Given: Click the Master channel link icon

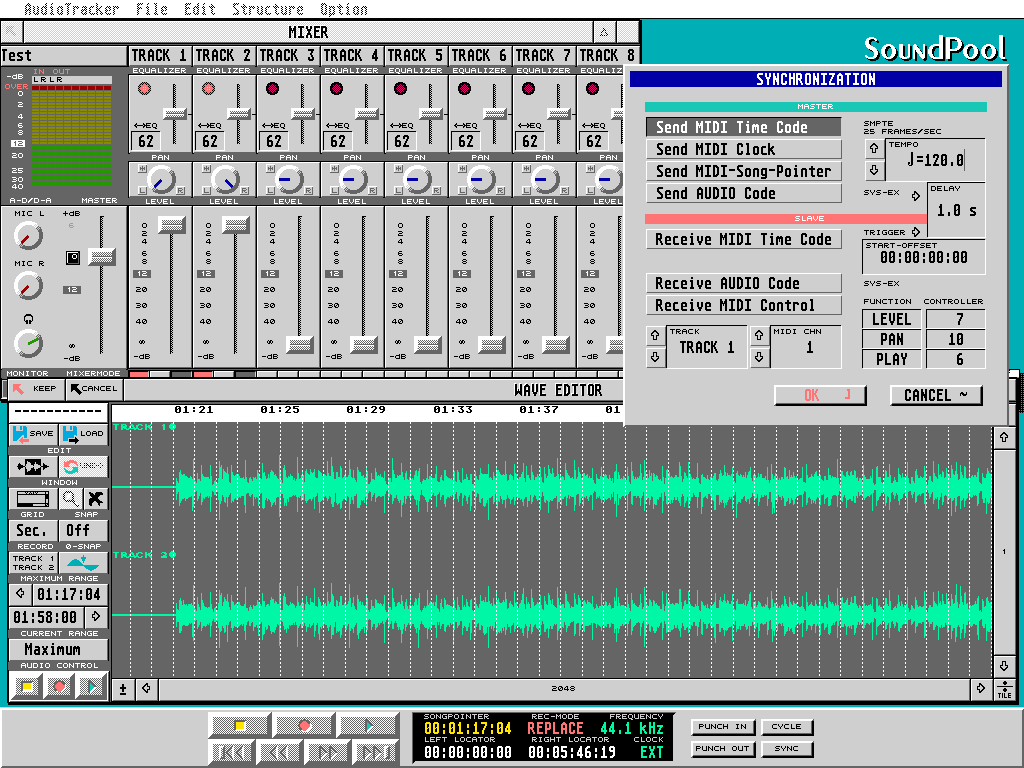Looking at the screenshot, I should click(72, 258).
